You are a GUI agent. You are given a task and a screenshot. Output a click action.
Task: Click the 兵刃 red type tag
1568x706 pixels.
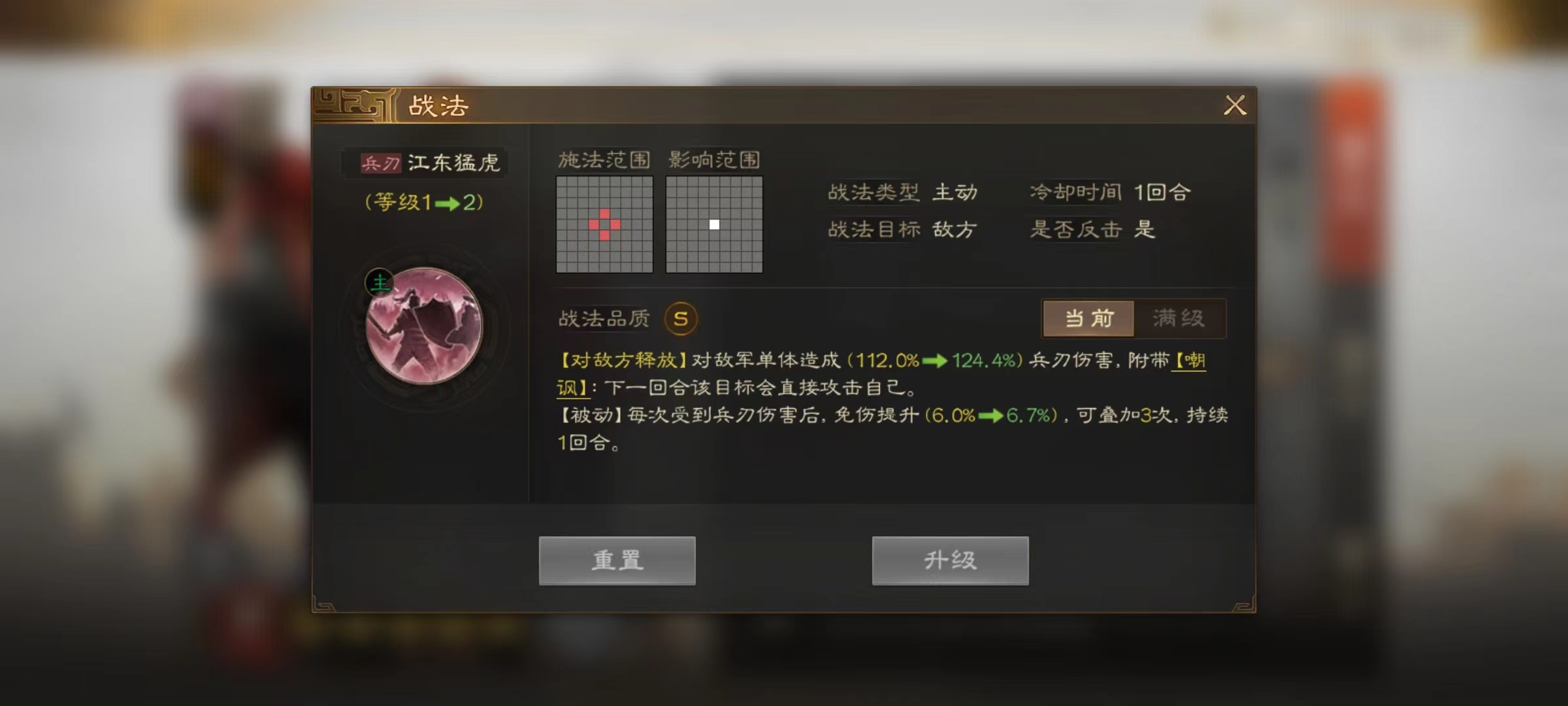[x=381, y=163]
